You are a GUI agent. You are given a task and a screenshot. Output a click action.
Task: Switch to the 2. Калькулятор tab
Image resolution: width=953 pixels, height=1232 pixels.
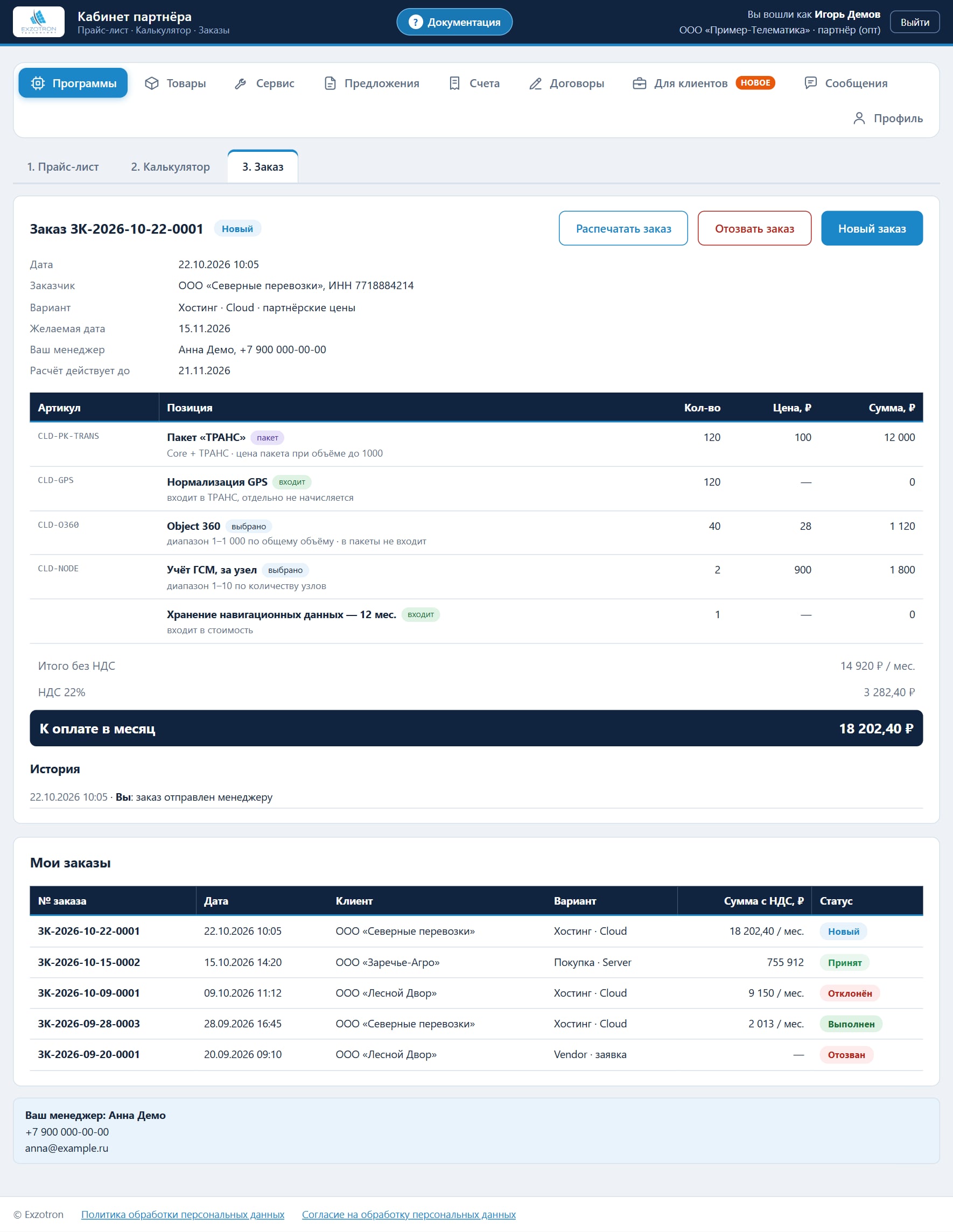tap(170, 167)
